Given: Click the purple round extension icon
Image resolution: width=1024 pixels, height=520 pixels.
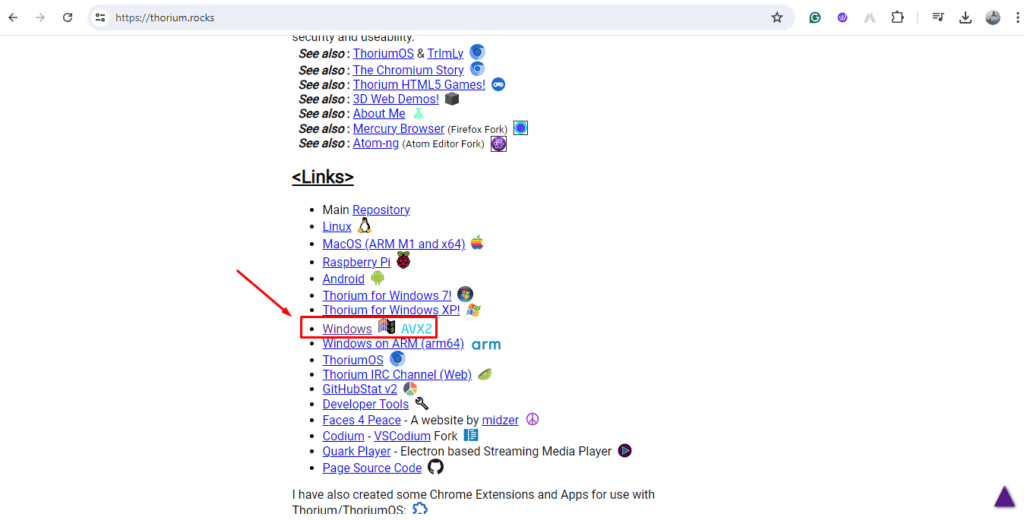Looking at the screenshot, I should [x=842, y=18].
